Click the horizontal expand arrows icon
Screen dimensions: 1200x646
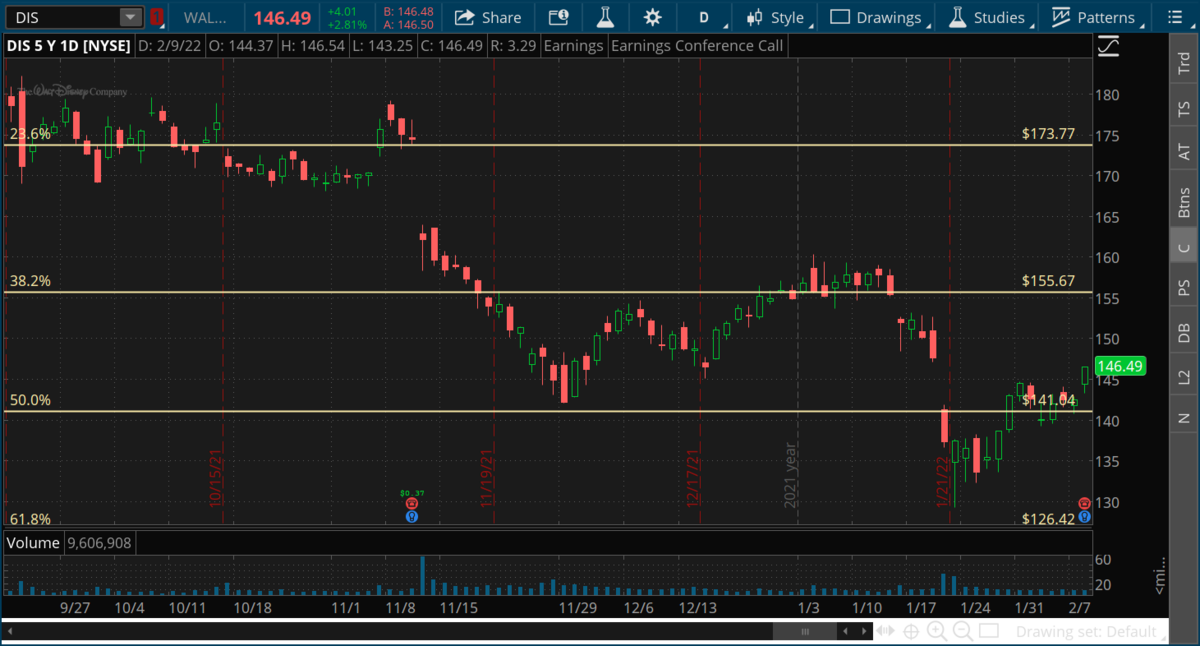point(885,631)
